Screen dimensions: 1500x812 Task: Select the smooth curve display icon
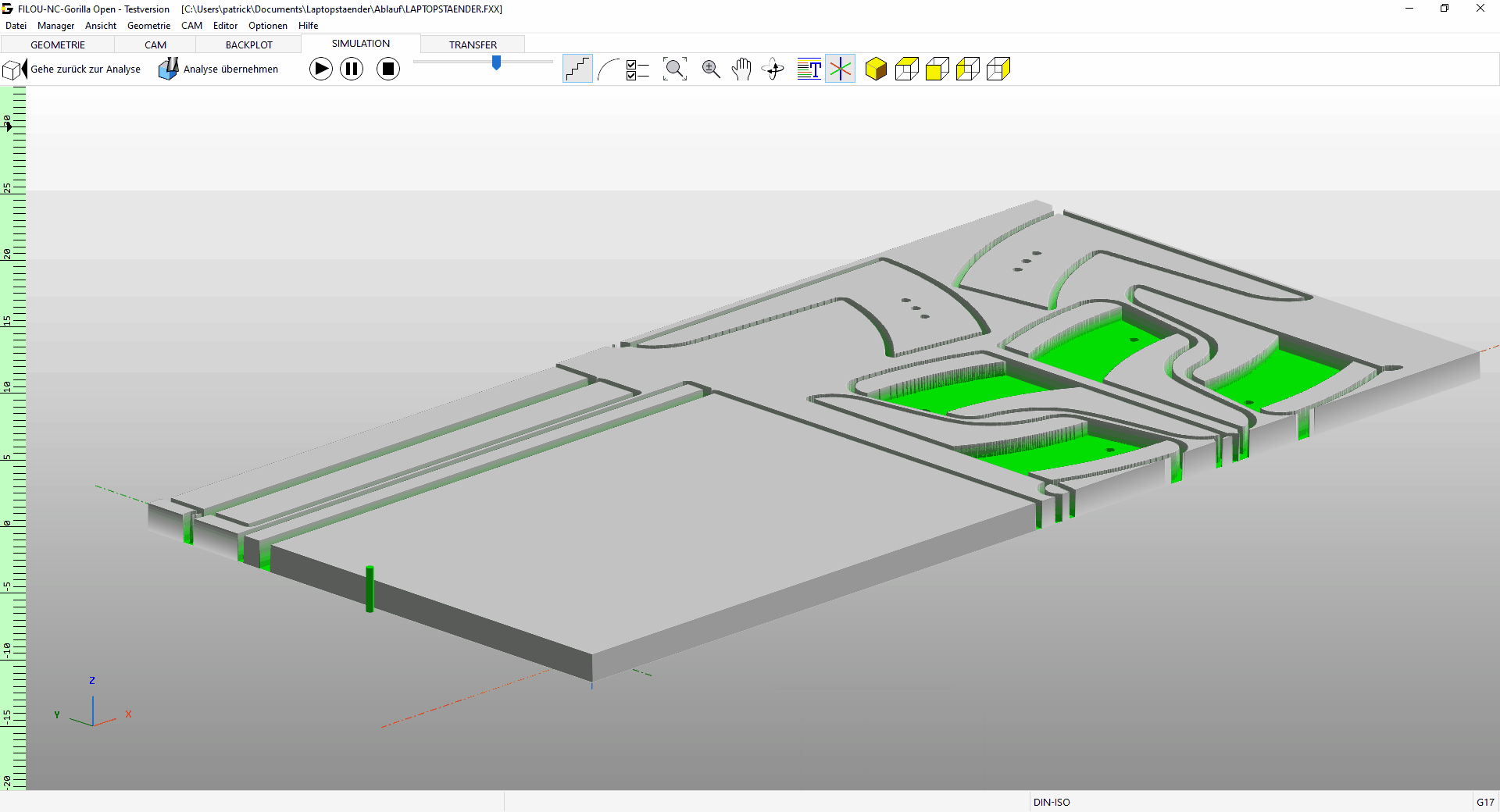click(x=608, y=69)
